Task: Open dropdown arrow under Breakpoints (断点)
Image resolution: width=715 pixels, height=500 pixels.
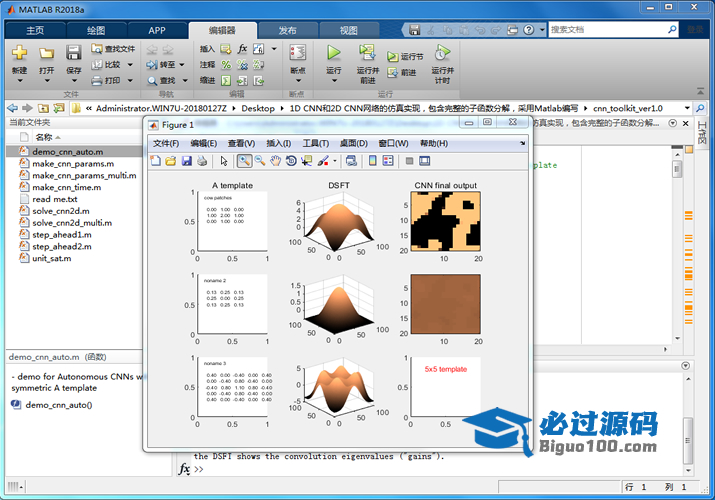Action: click(298, 81)
